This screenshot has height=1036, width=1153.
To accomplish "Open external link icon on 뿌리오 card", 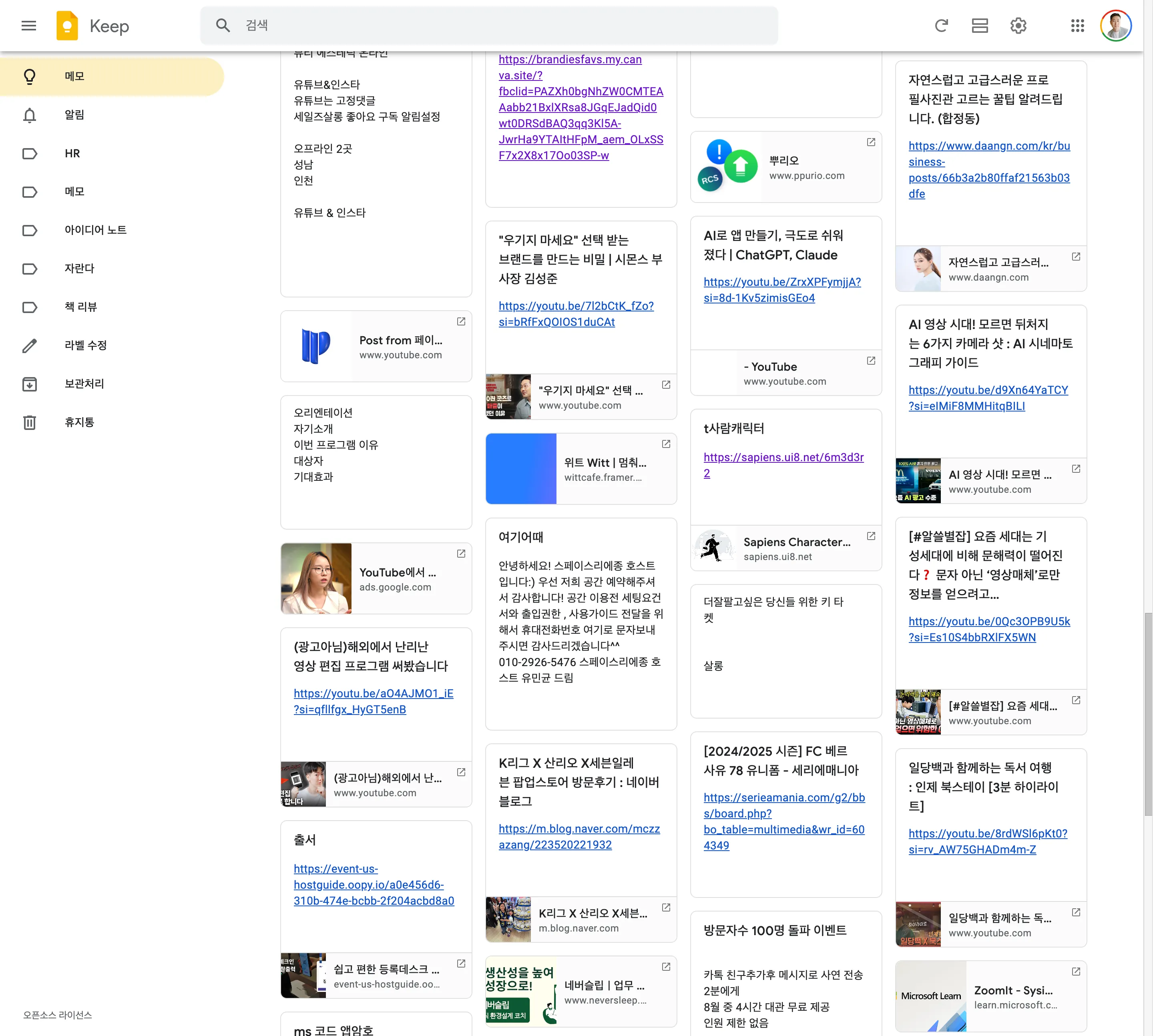I will coord(871,142).
